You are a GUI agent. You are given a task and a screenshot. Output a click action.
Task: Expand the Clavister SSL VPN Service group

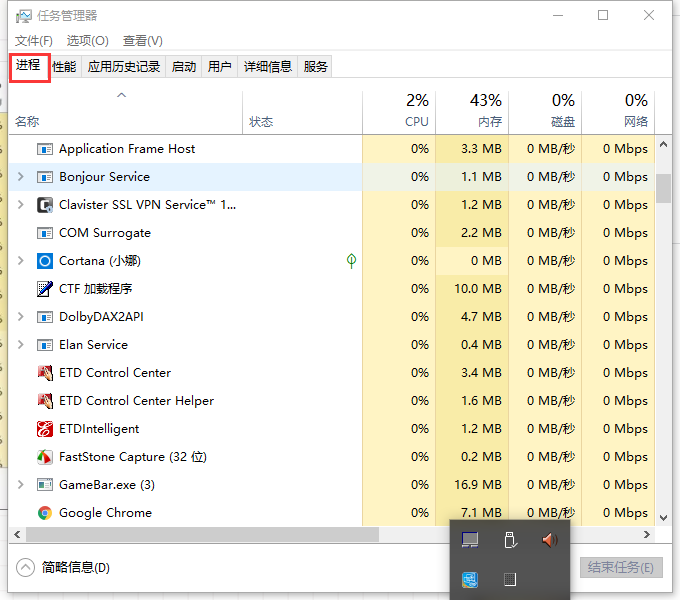pyautogui.click(x=20, y=205)
